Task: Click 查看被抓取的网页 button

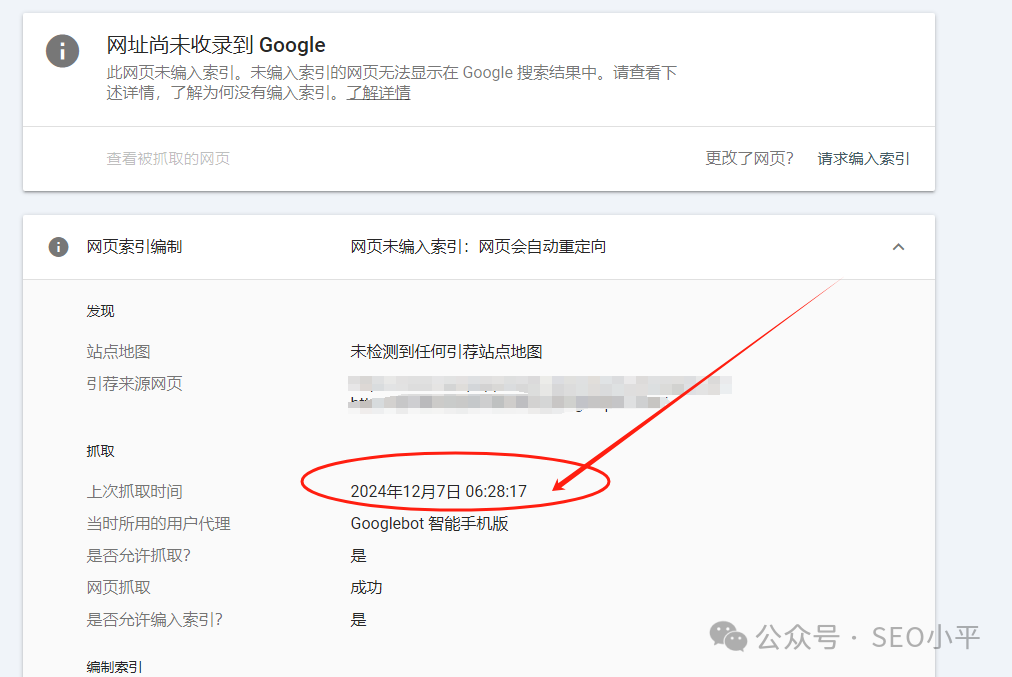Action: click(168, 159)
